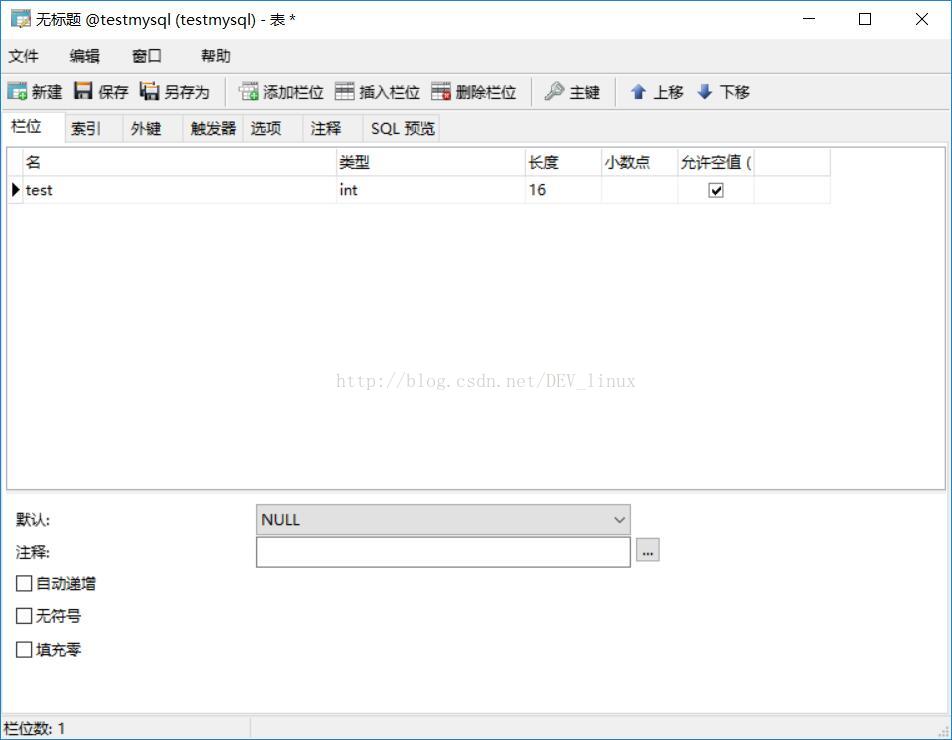Open the 帮助 menu
The width and height of the screenshot is (952, 740).
216,56
